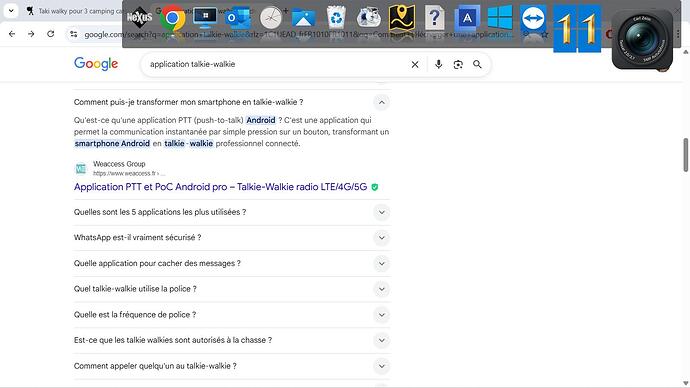Go forward in browser history
690x388 pixels.
pyautogui.click(x=31, y=34)
